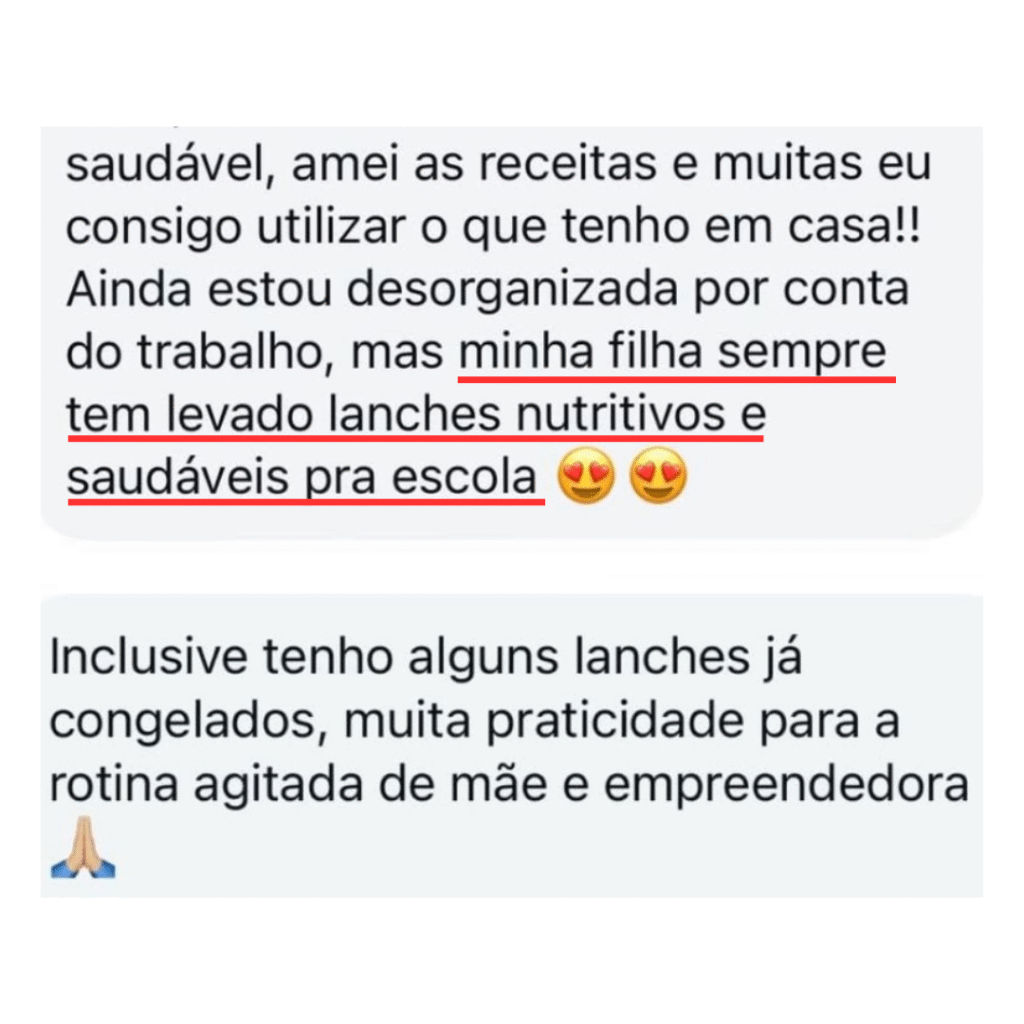This screenshot has width=1024, height=1024.
Task: Click the praying hands emoji
Action: (x=83, y=847)
